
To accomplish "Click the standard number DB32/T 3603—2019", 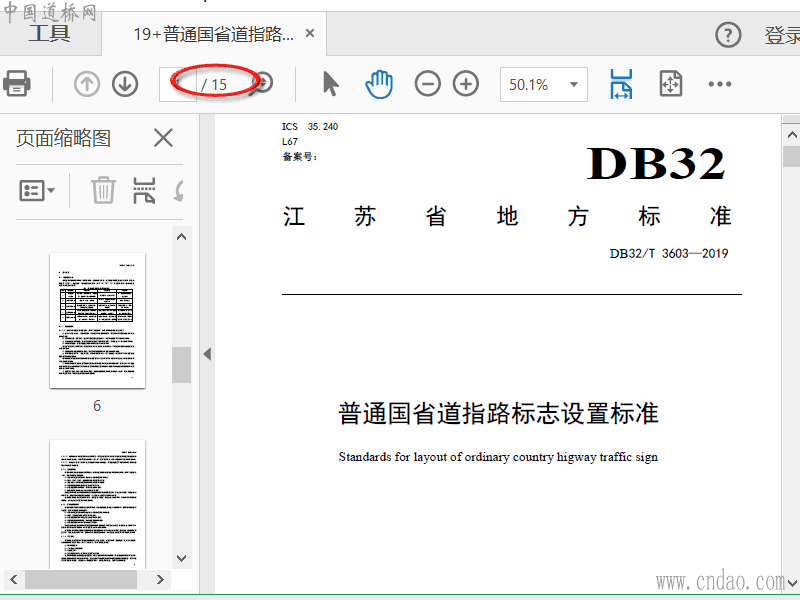I will coord(669,254).
